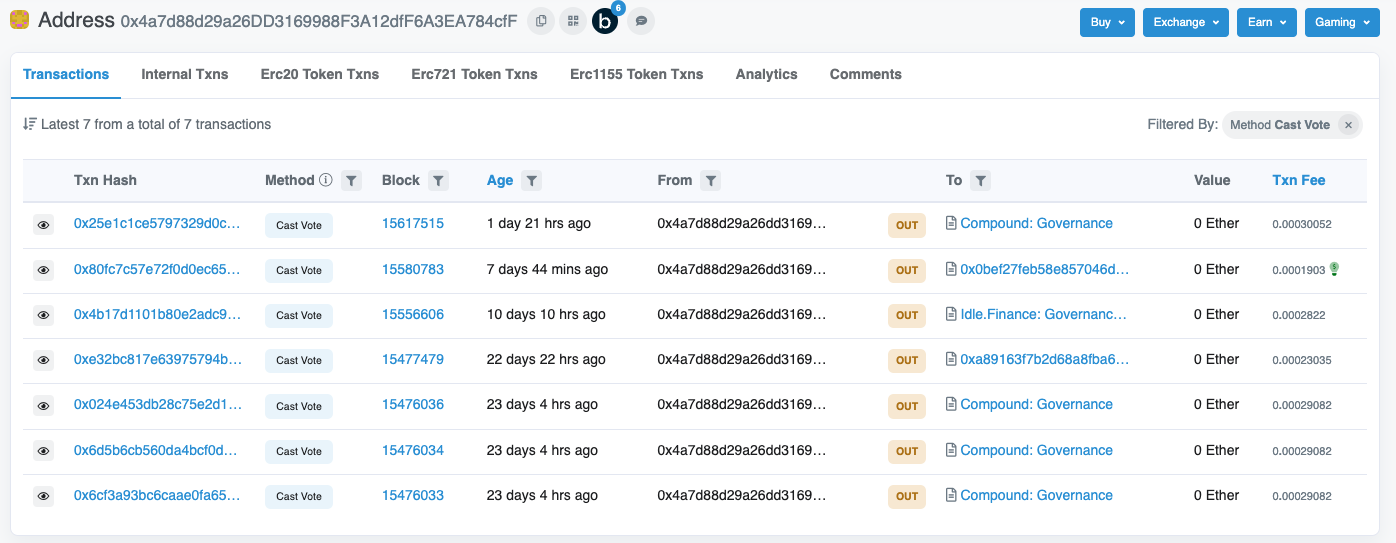Switch to the Erc721 Token Txns tab
This screenshot has width=1396, height=543.
[475, 74]
